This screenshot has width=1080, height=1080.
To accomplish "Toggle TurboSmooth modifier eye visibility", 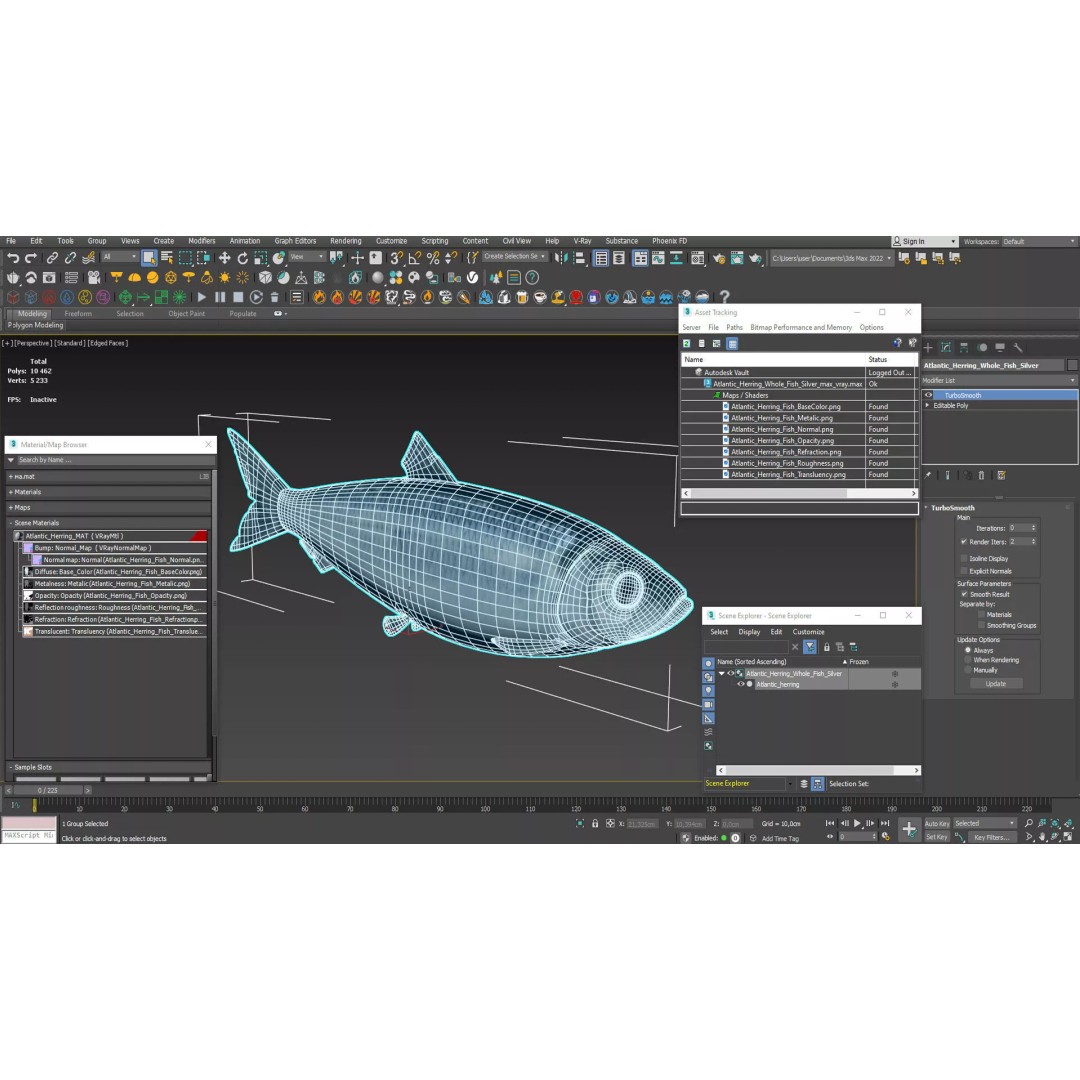I will [928, 395].
